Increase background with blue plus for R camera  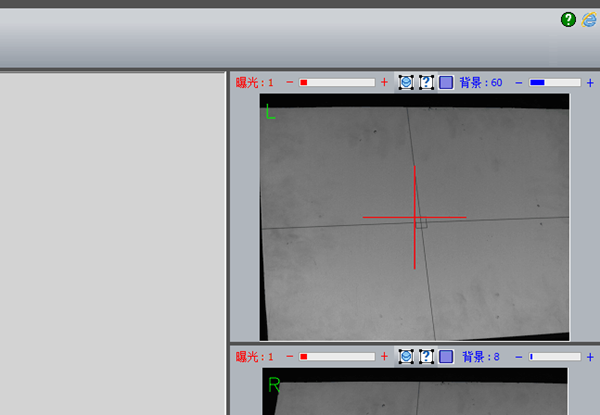click(590, 356)
